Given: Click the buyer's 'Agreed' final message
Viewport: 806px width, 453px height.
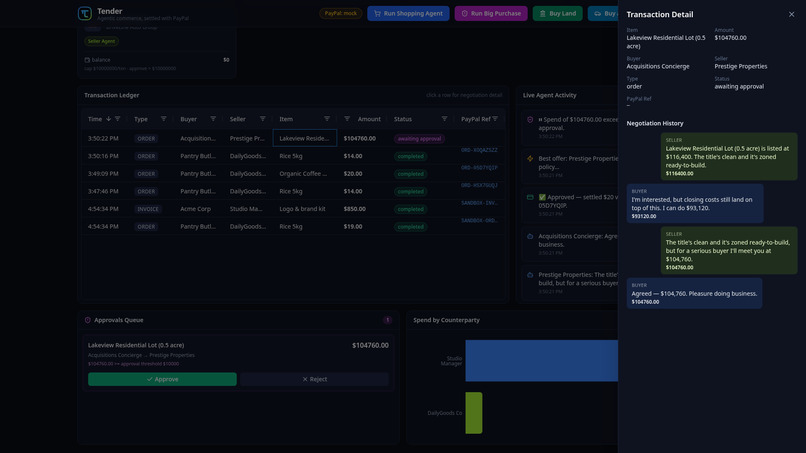Looking at the screenshot, I should [694, 293].
